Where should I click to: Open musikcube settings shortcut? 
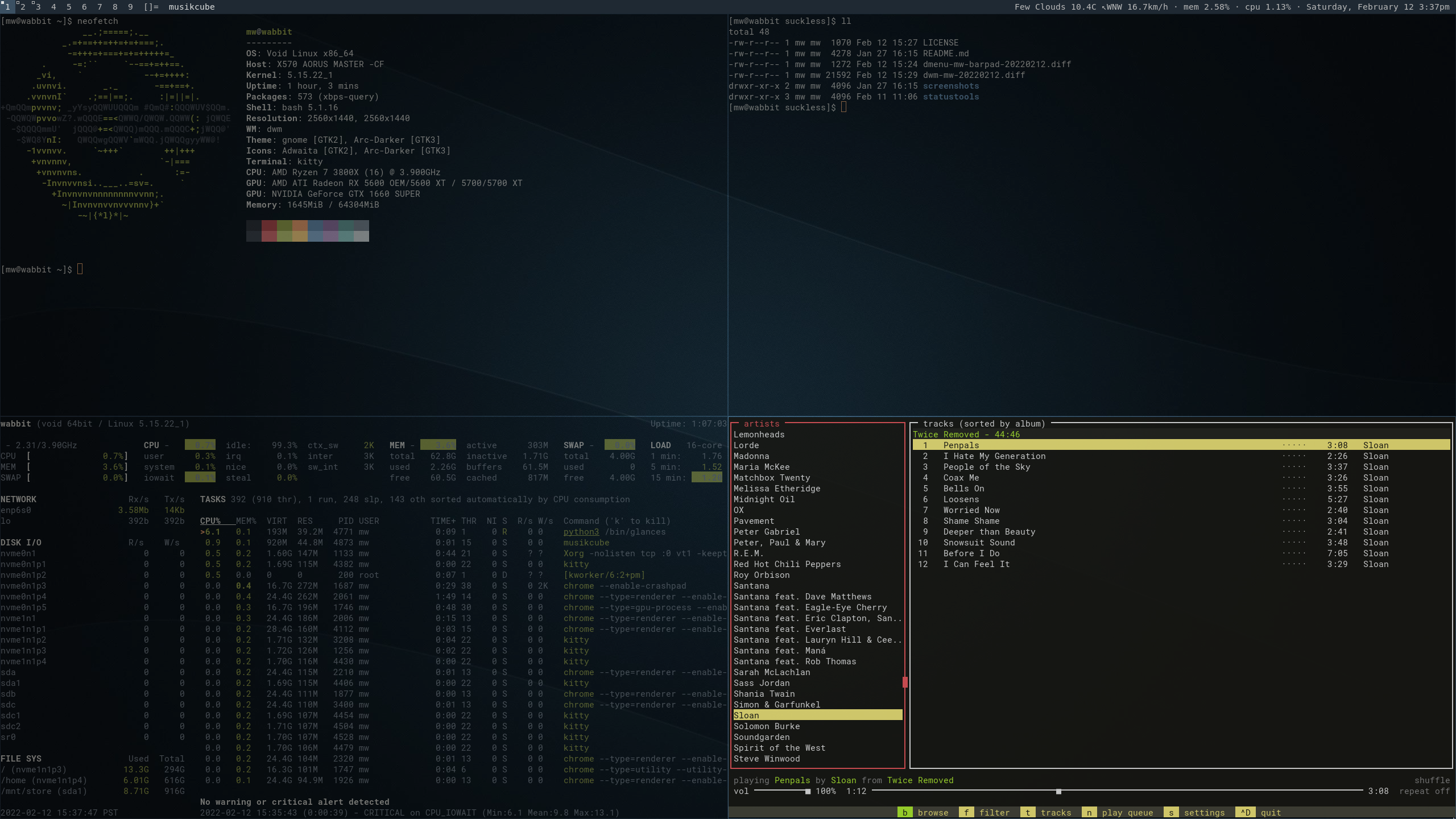(1194, 813)
